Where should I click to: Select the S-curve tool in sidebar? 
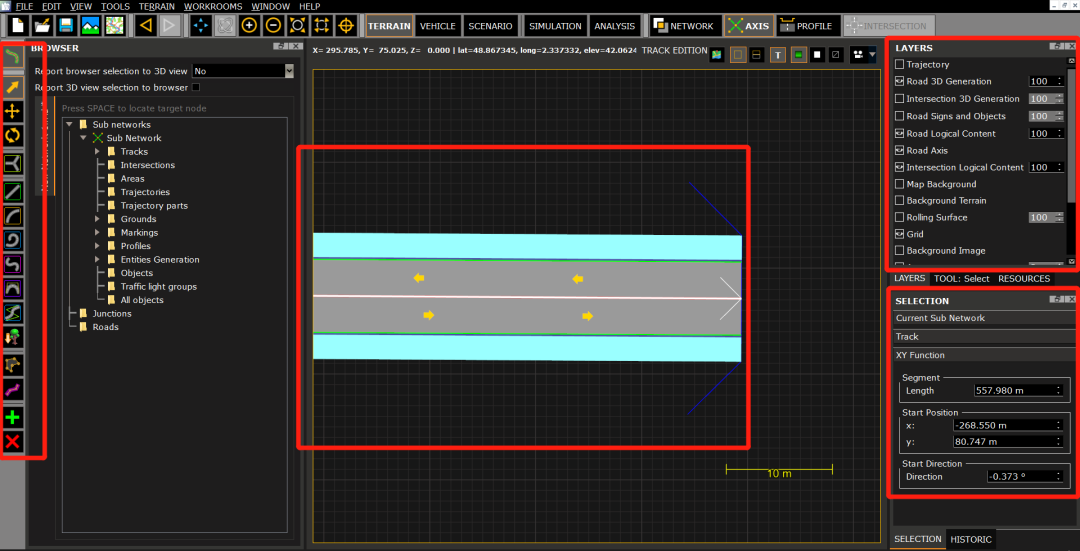pos(12,264)
